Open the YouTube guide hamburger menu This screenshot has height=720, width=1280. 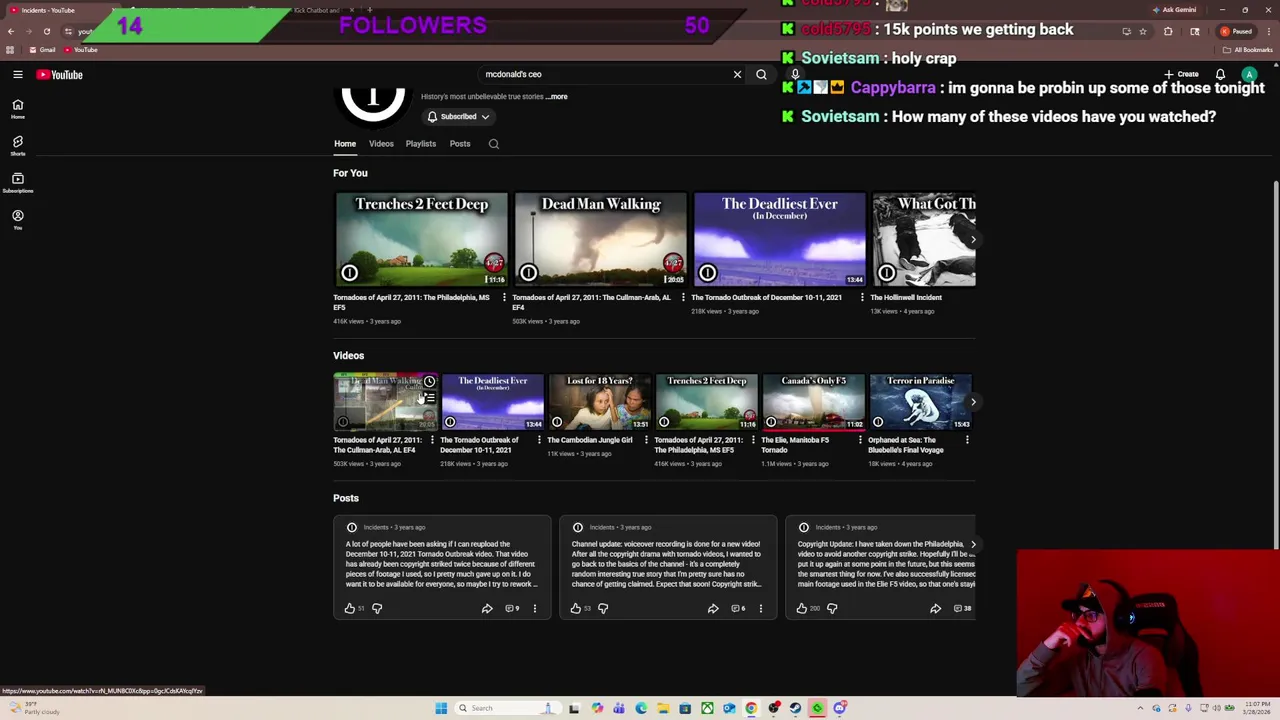(x=18, y=74)
